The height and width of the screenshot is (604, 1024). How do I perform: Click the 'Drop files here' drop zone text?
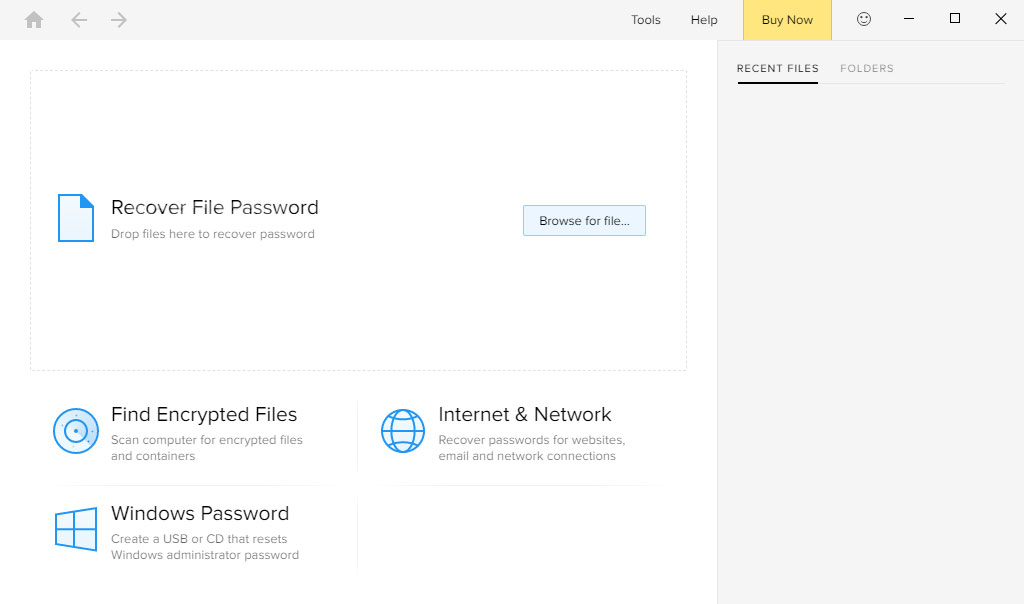point(212,234)
